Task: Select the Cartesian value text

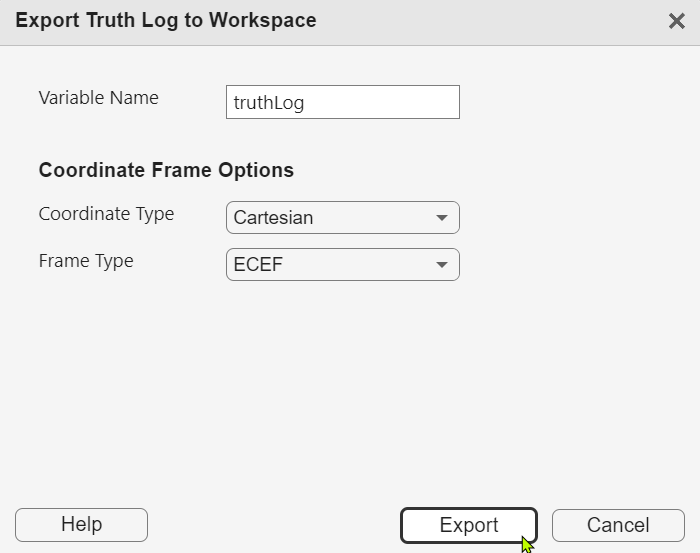Action: coord(273,217)
